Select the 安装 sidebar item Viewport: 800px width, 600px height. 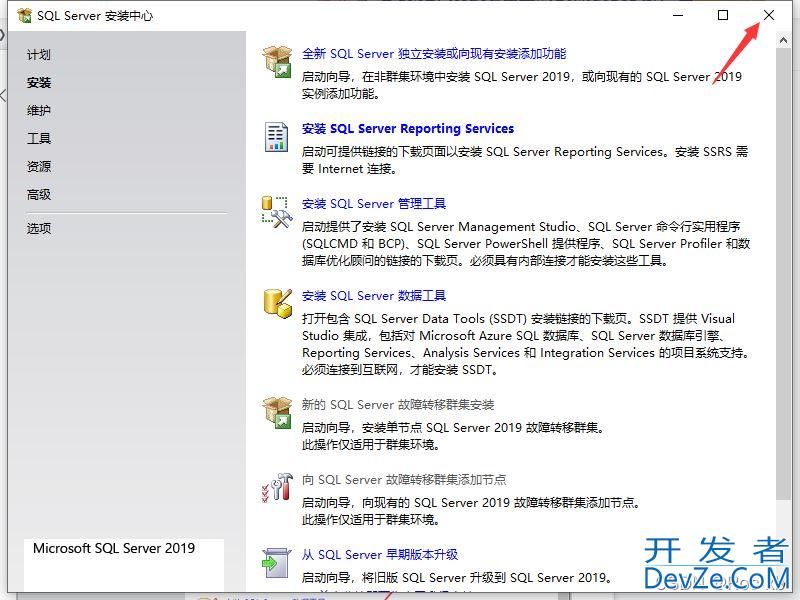[39, 83]
